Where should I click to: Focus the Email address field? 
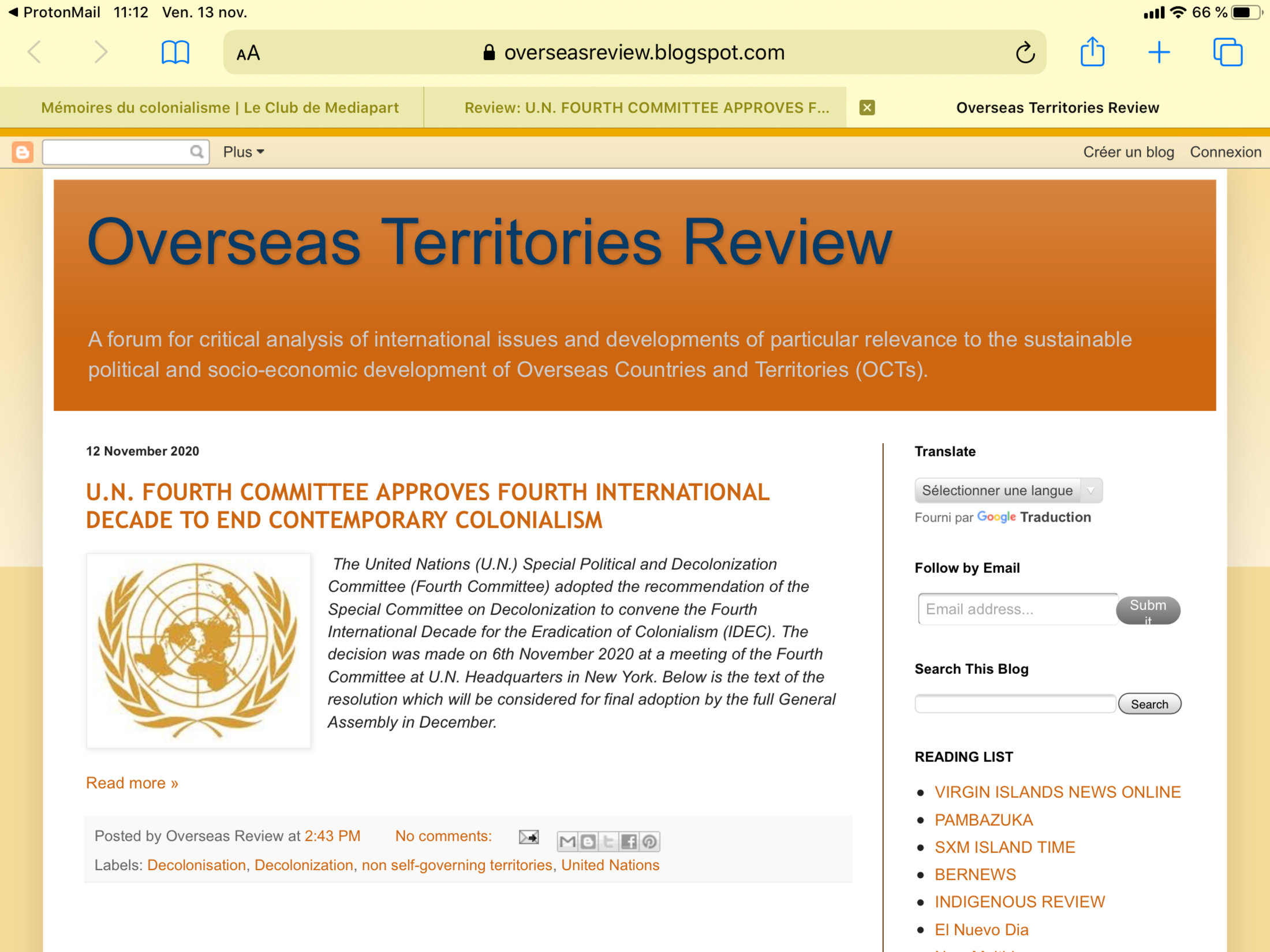click(x=1017, y=609)
